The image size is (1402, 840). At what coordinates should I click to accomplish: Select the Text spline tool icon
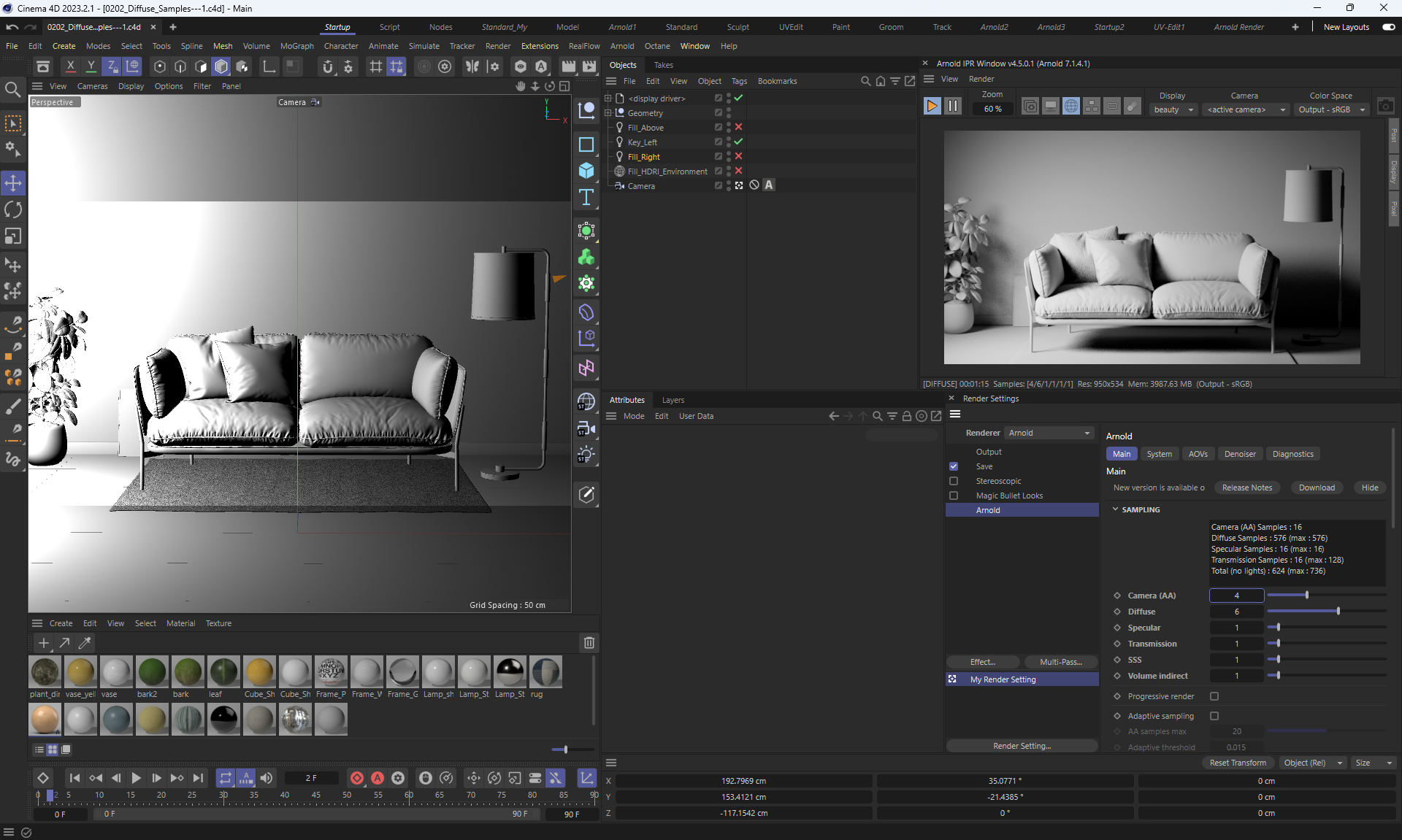click(586, 197)
